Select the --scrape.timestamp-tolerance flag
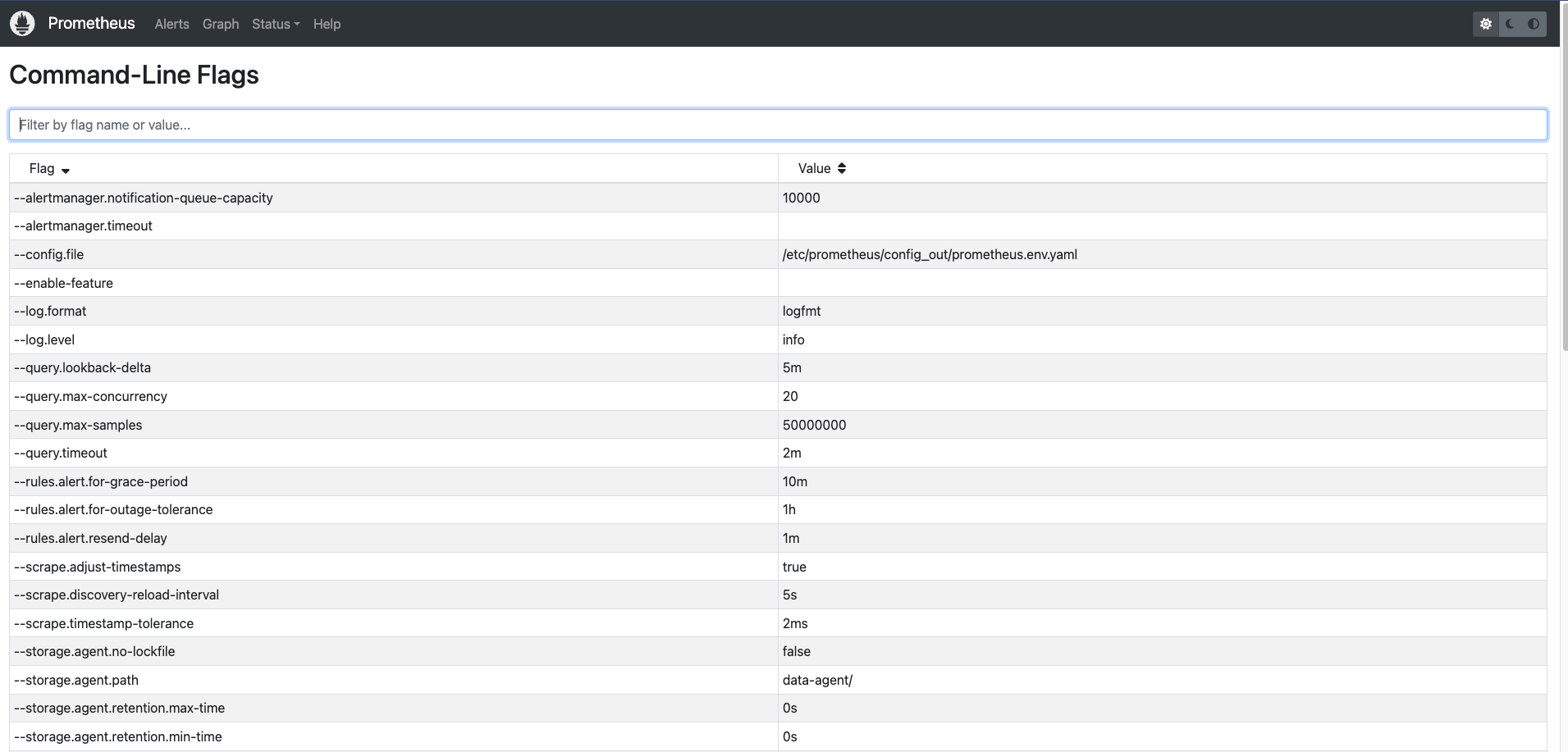 103,623
